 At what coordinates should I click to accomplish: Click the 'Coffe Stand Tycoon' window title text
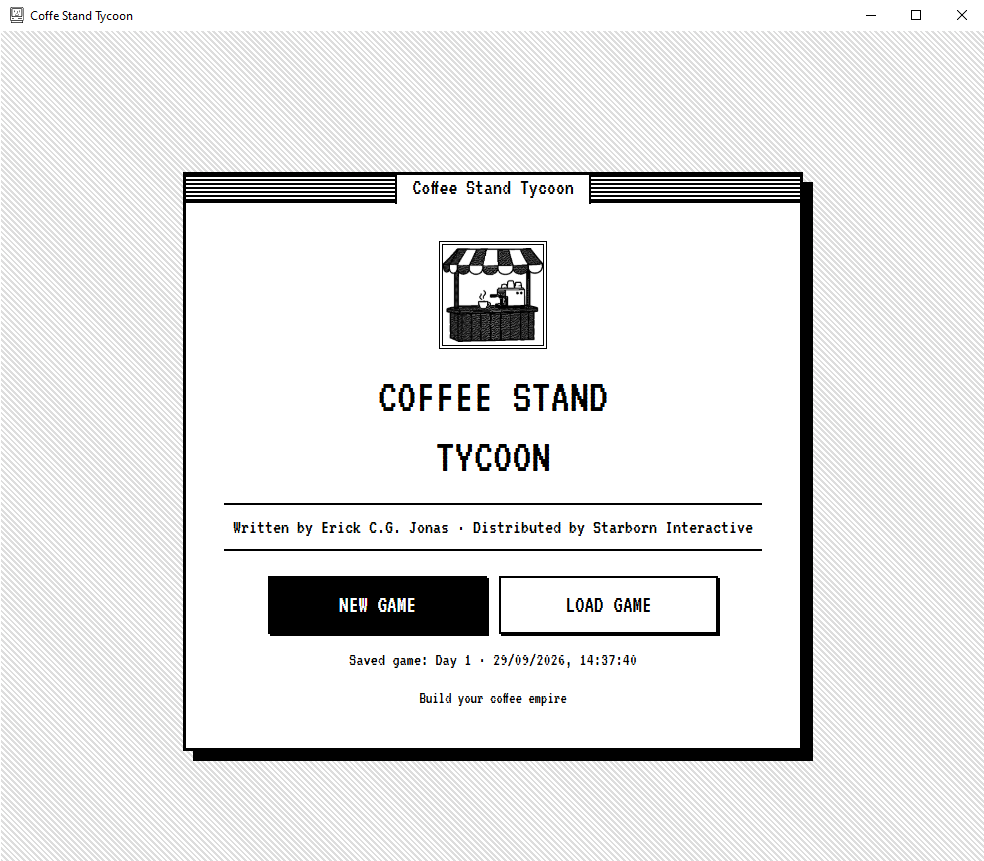(x=82, y=16)
